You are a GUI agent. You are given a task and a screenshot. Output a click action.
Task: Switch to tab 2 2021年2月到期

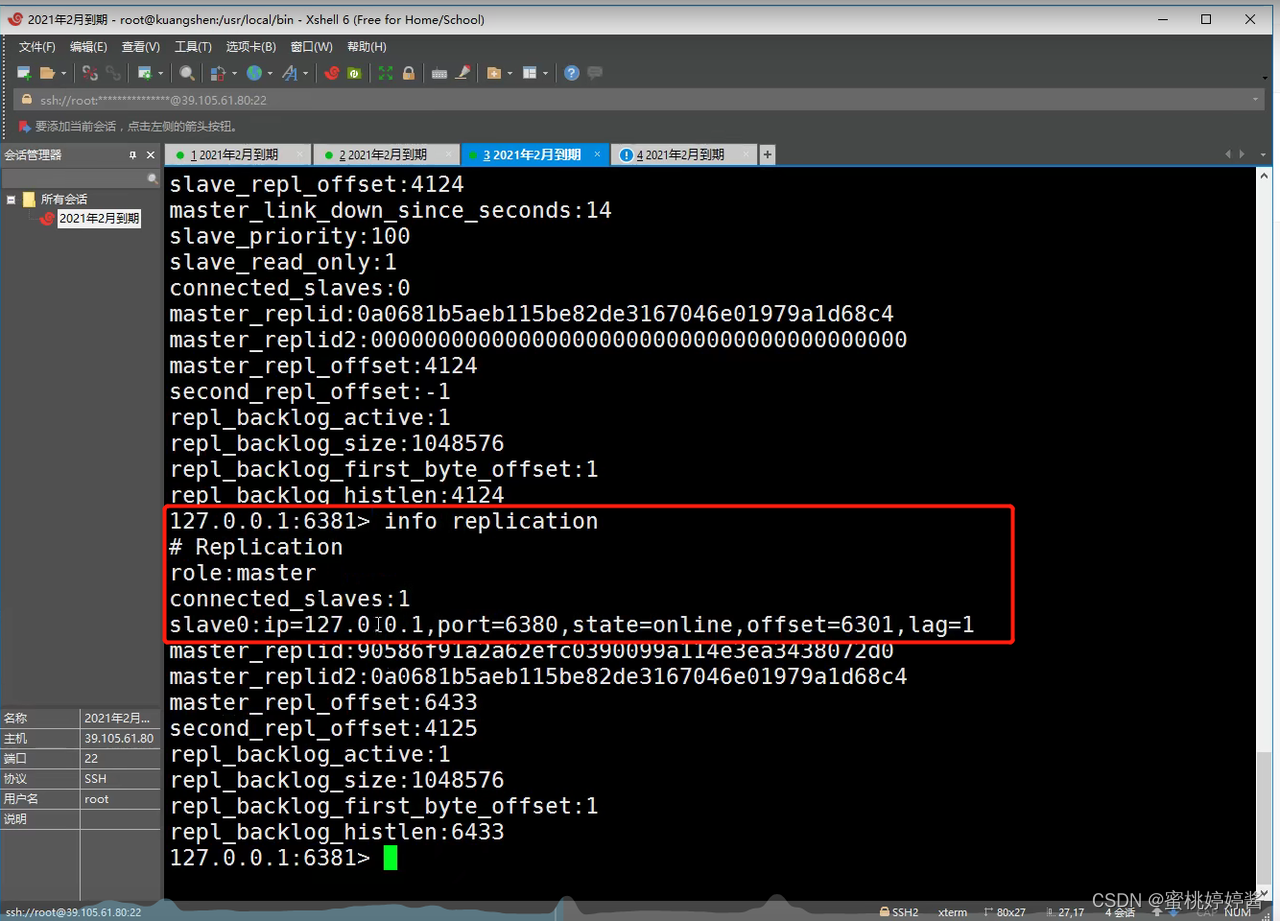coord(386,155)
